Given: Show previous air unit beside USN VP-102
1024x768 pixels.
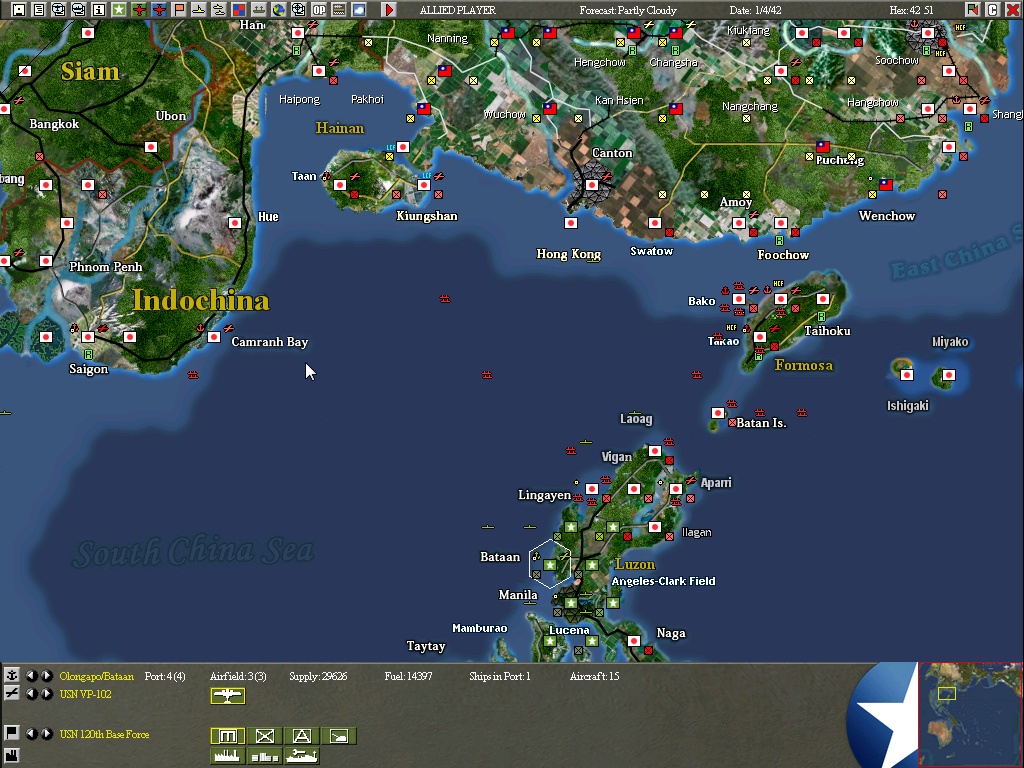Looking at the screenshot, I should [31, 694].
